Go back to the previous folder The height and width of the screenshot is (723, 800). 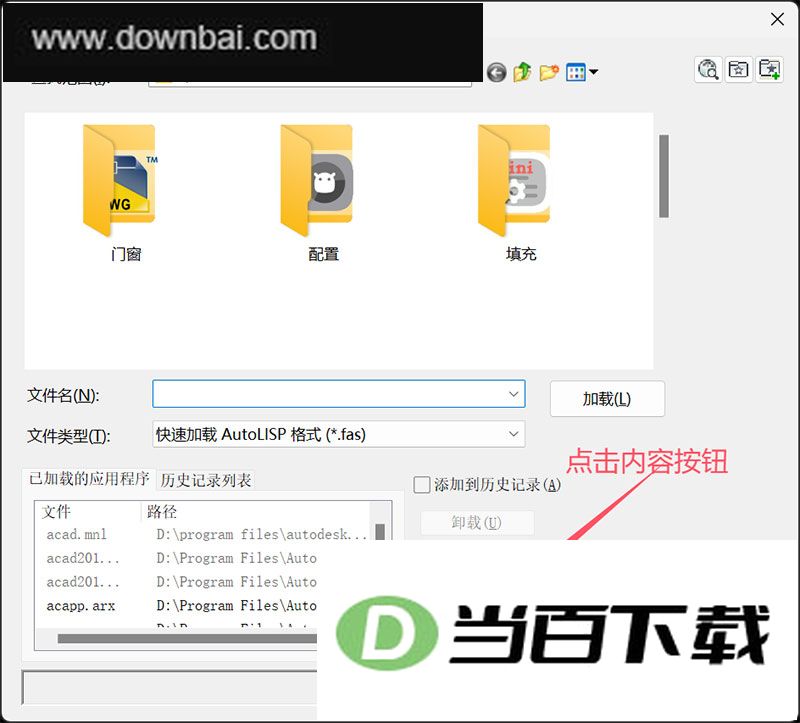(496, 72)
